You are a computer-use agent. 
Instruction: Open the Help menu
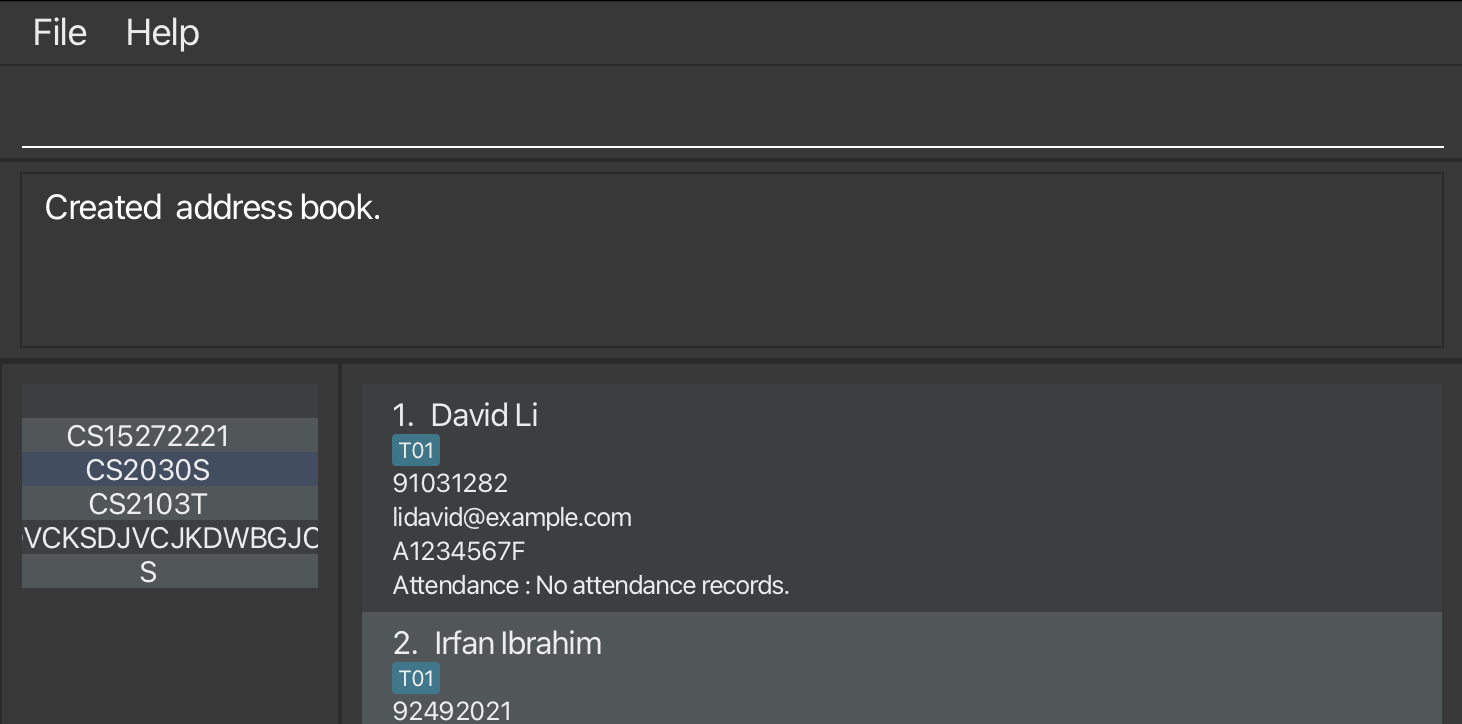click(x=163, y=33)
